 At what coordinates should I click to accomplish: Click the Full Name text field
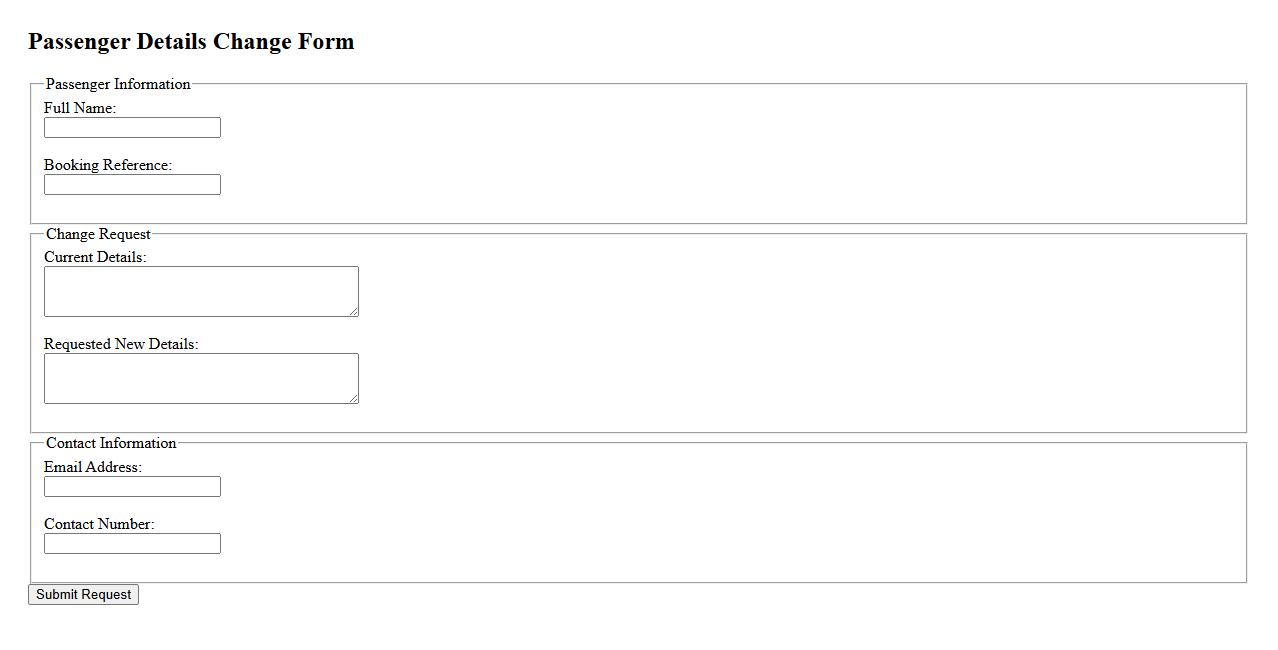(x=132, y=128)
